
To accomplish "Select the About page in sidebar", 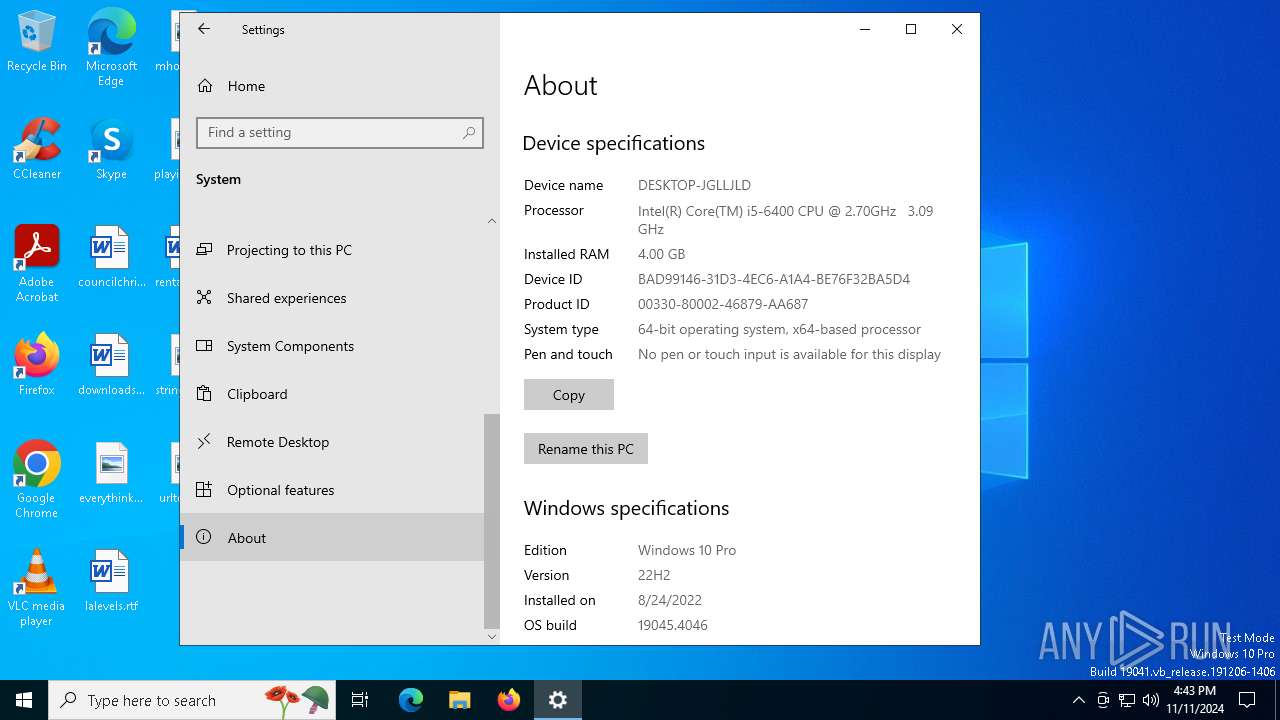I will pos(332,538).
